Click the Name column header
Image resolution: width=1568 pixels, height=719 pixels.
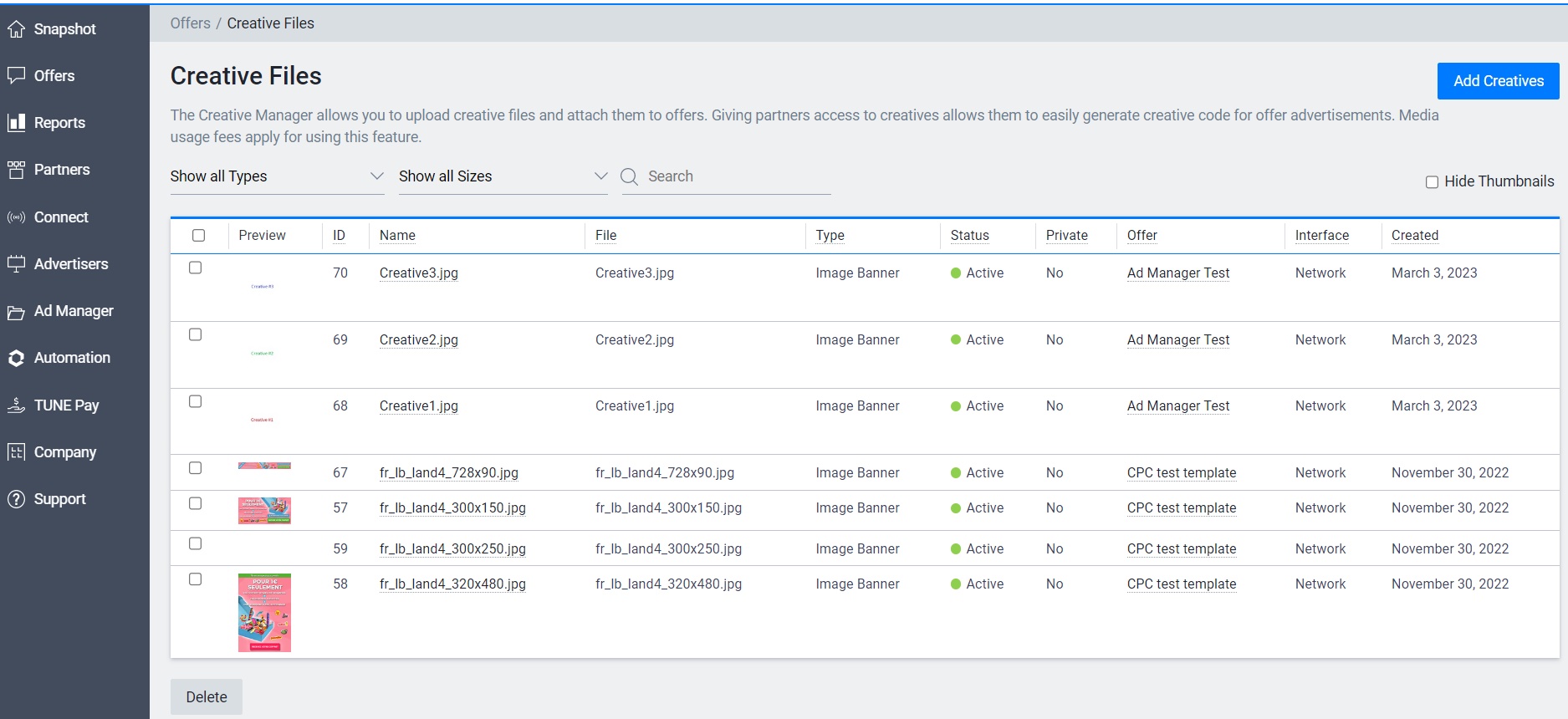(397, 236)
